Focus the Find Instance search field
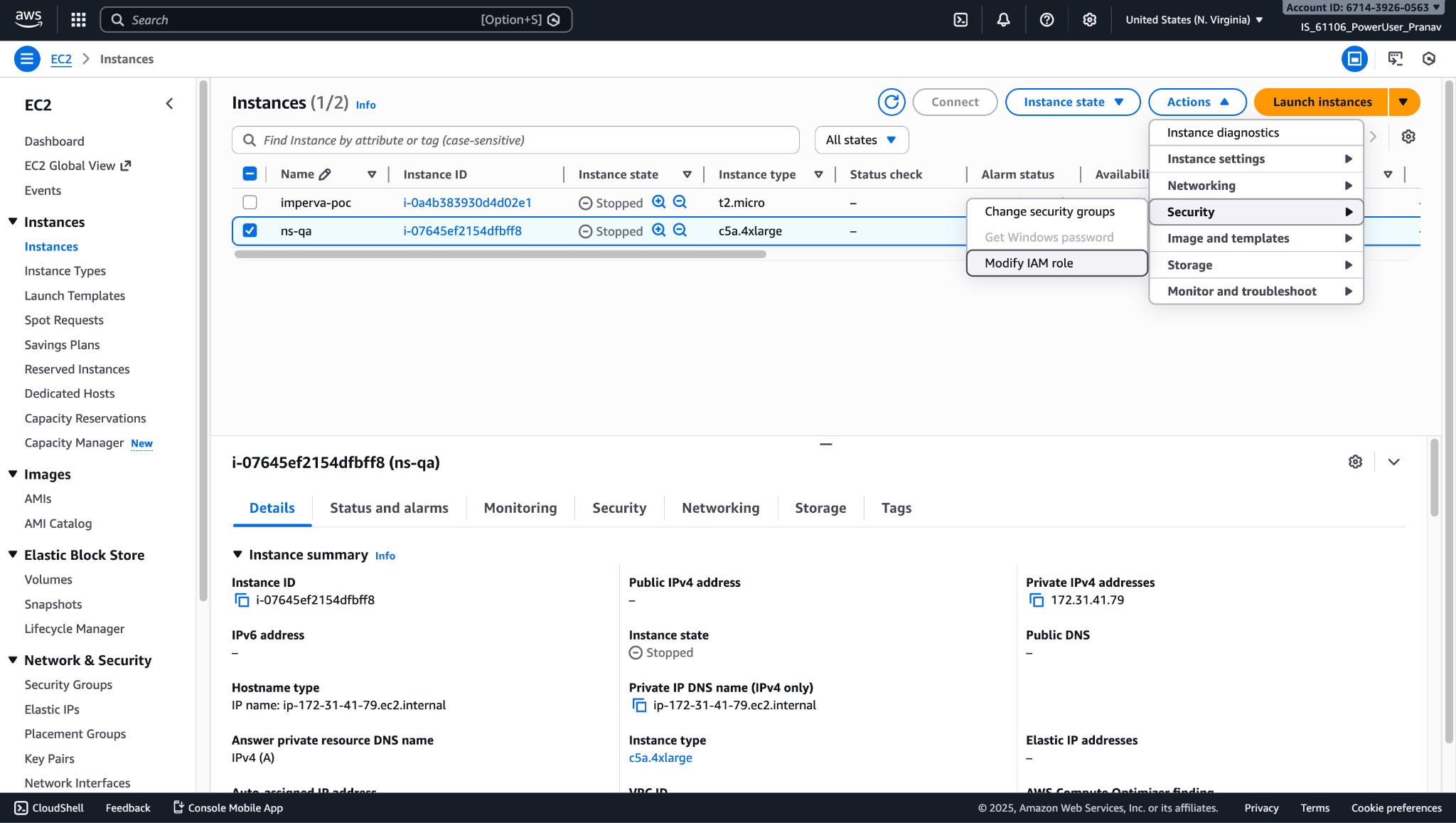Viewport: 1456px width, 823px height. pyautogui.click(x=515, y=140)
